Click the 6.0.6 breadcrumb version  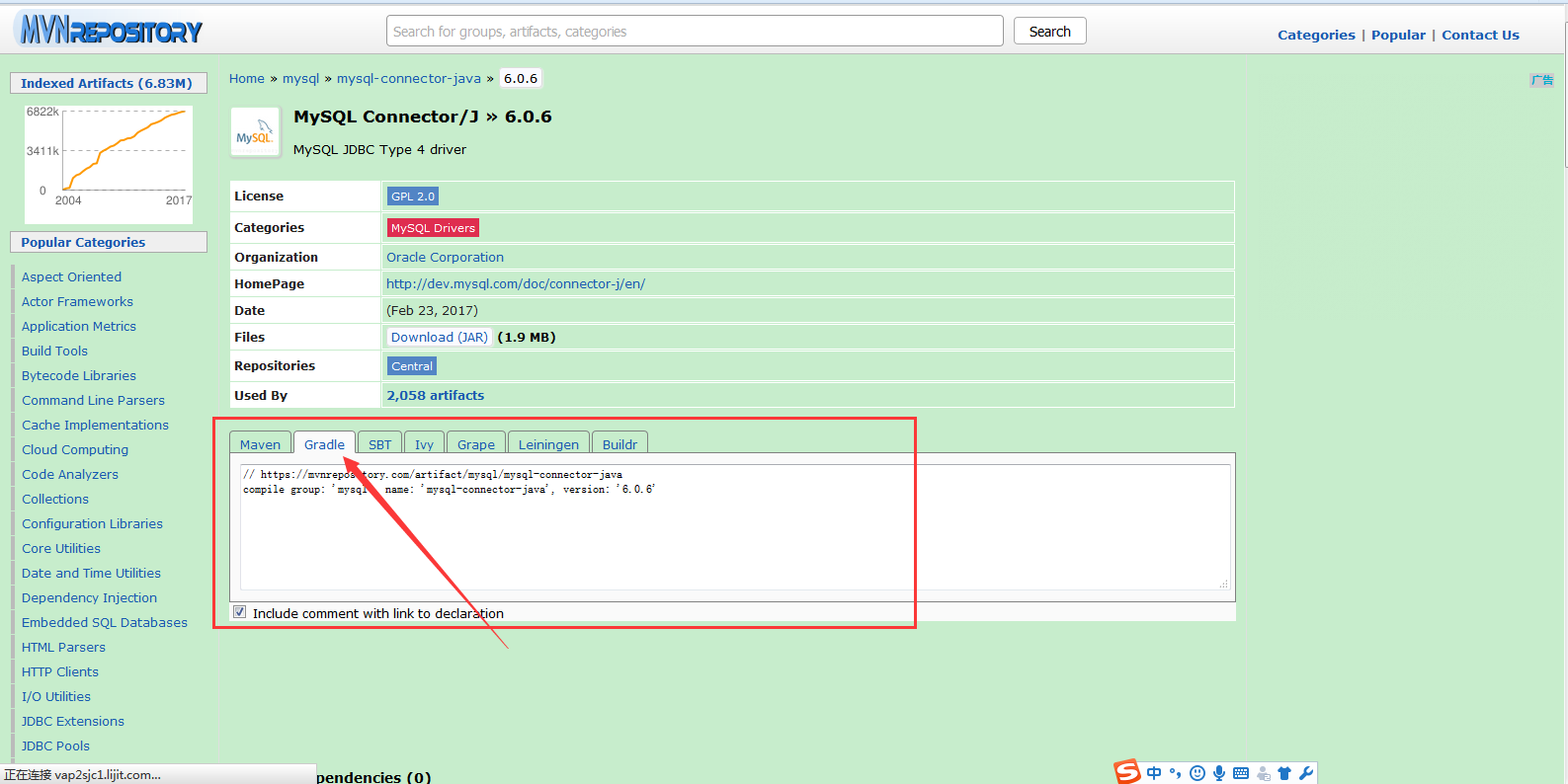[x=521, y=78]
